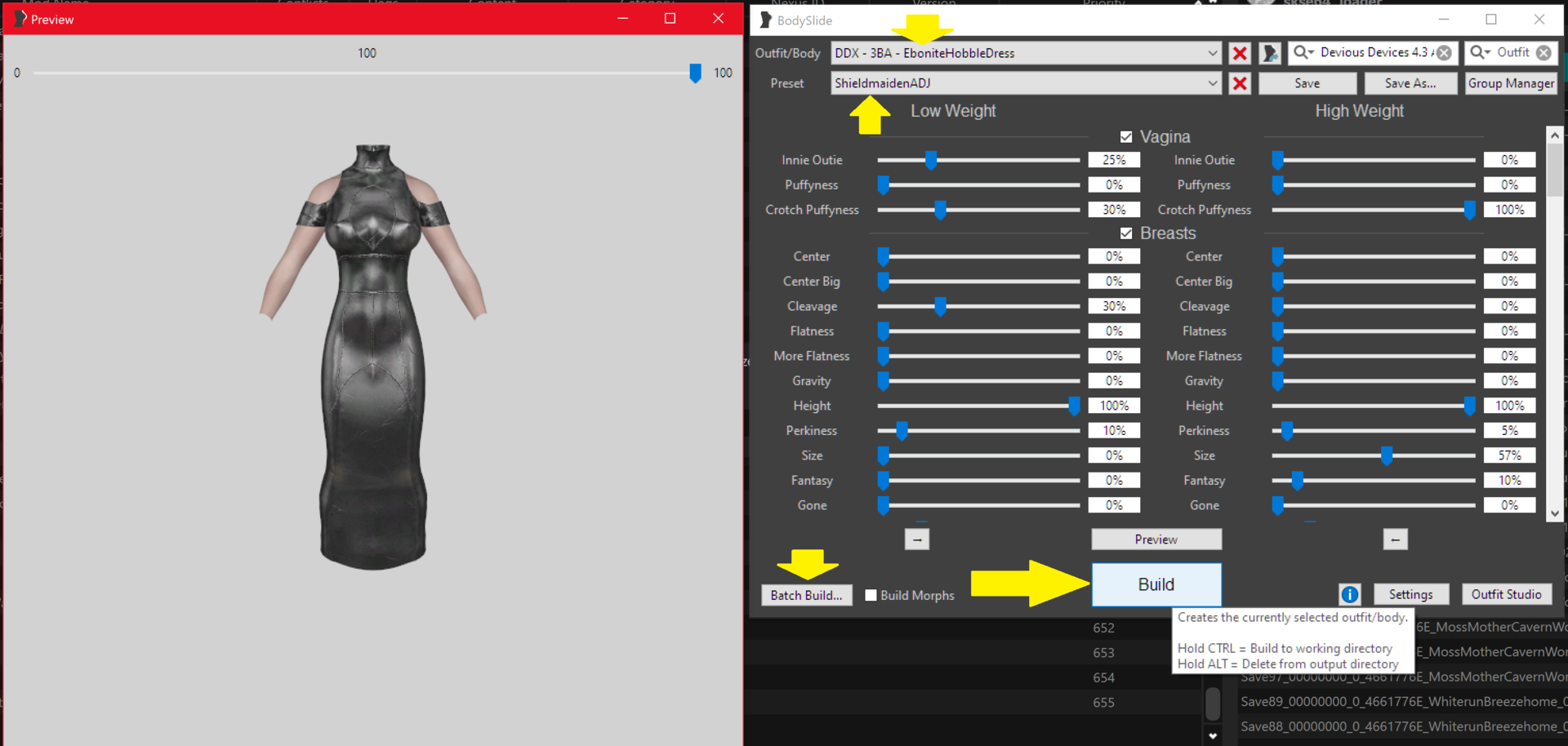Image resolution: width=1568 pixels, height=746 pixels.
Task: Open BodySlide Settings
Action: pyautogui.click(x=1410, y=594)
